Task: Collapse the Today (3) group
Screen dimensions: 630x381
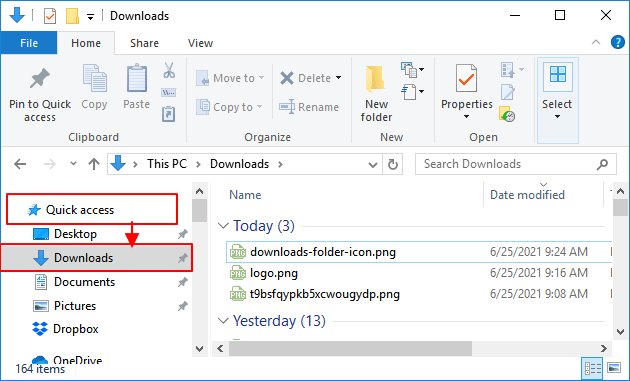Action: [x=223, y=225]
